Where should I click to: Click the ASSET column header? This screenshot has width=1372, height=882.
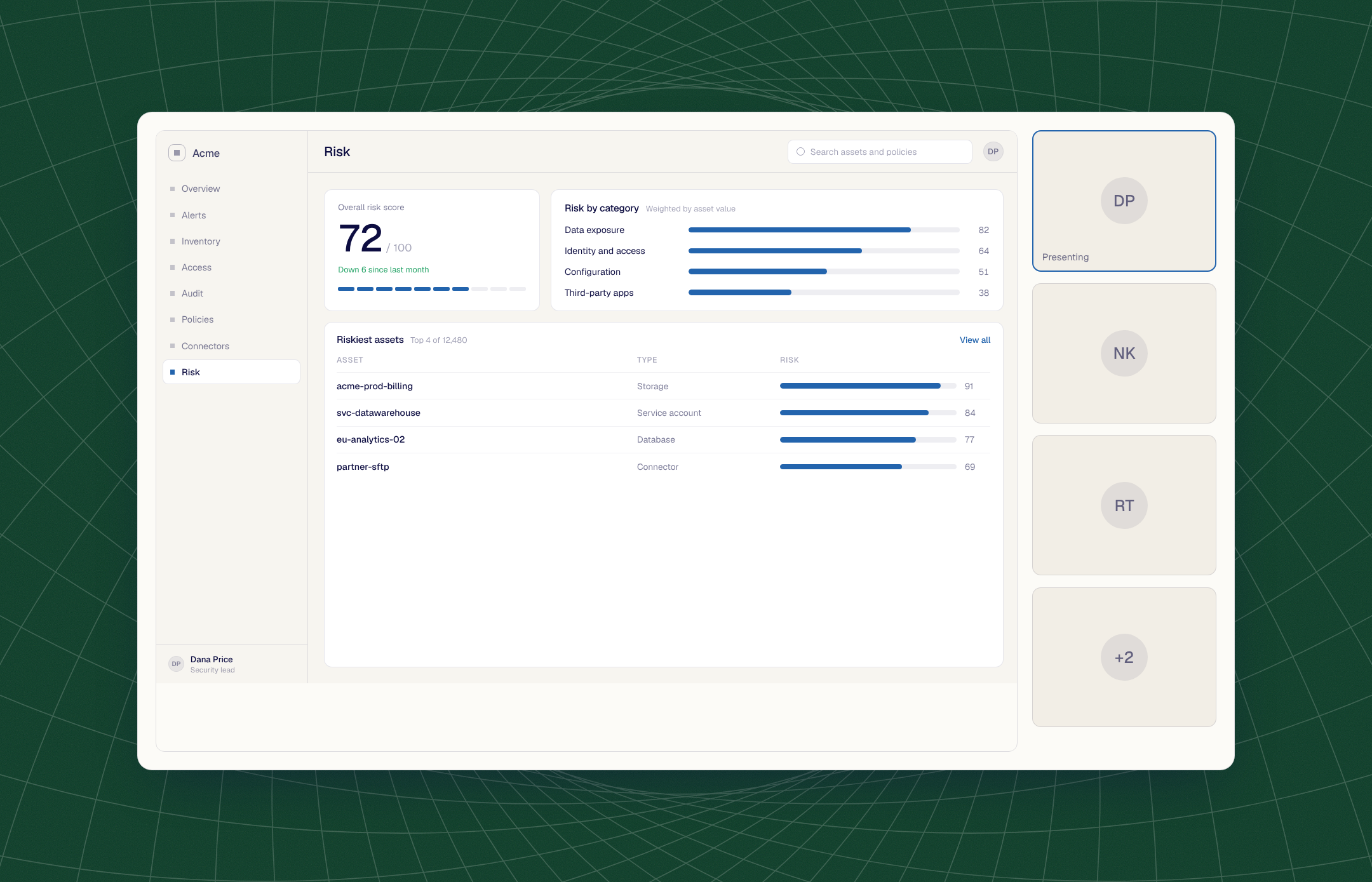(350, 360)
